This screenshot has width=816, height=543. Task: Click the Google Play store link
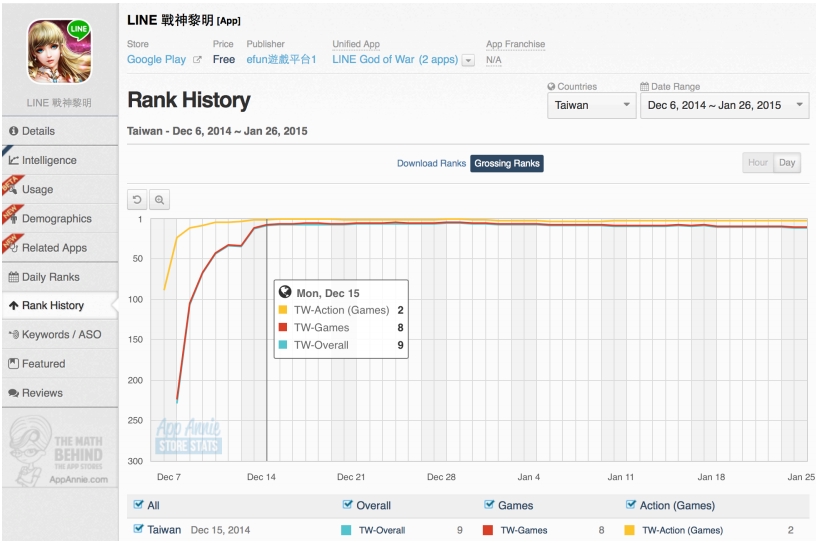click(156, 59)
